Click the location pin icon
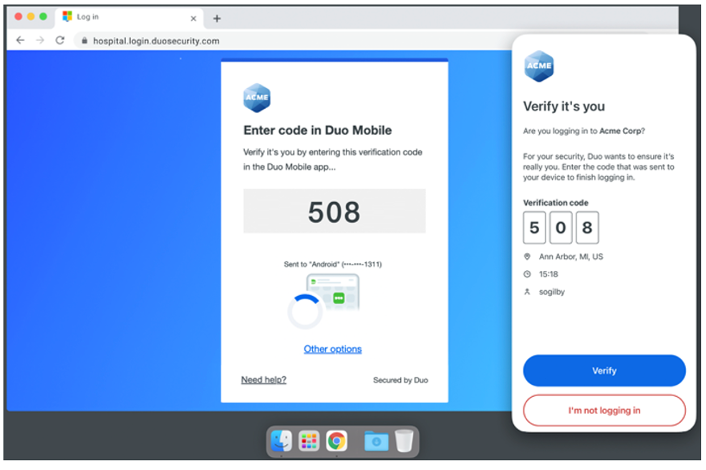706x470 pixels. pyautogui.click(x=527, y=257)
